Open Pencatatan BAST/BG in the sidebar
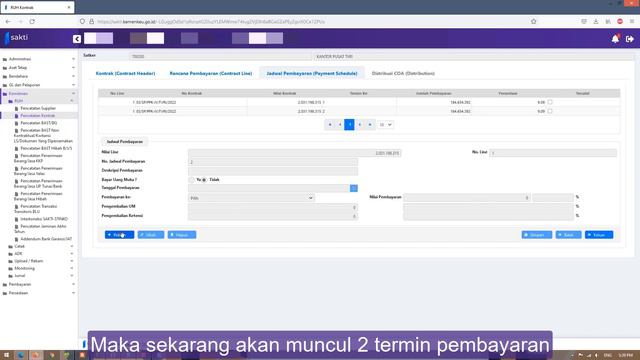Viewport: 640px width, 360px height. point(39,123)
